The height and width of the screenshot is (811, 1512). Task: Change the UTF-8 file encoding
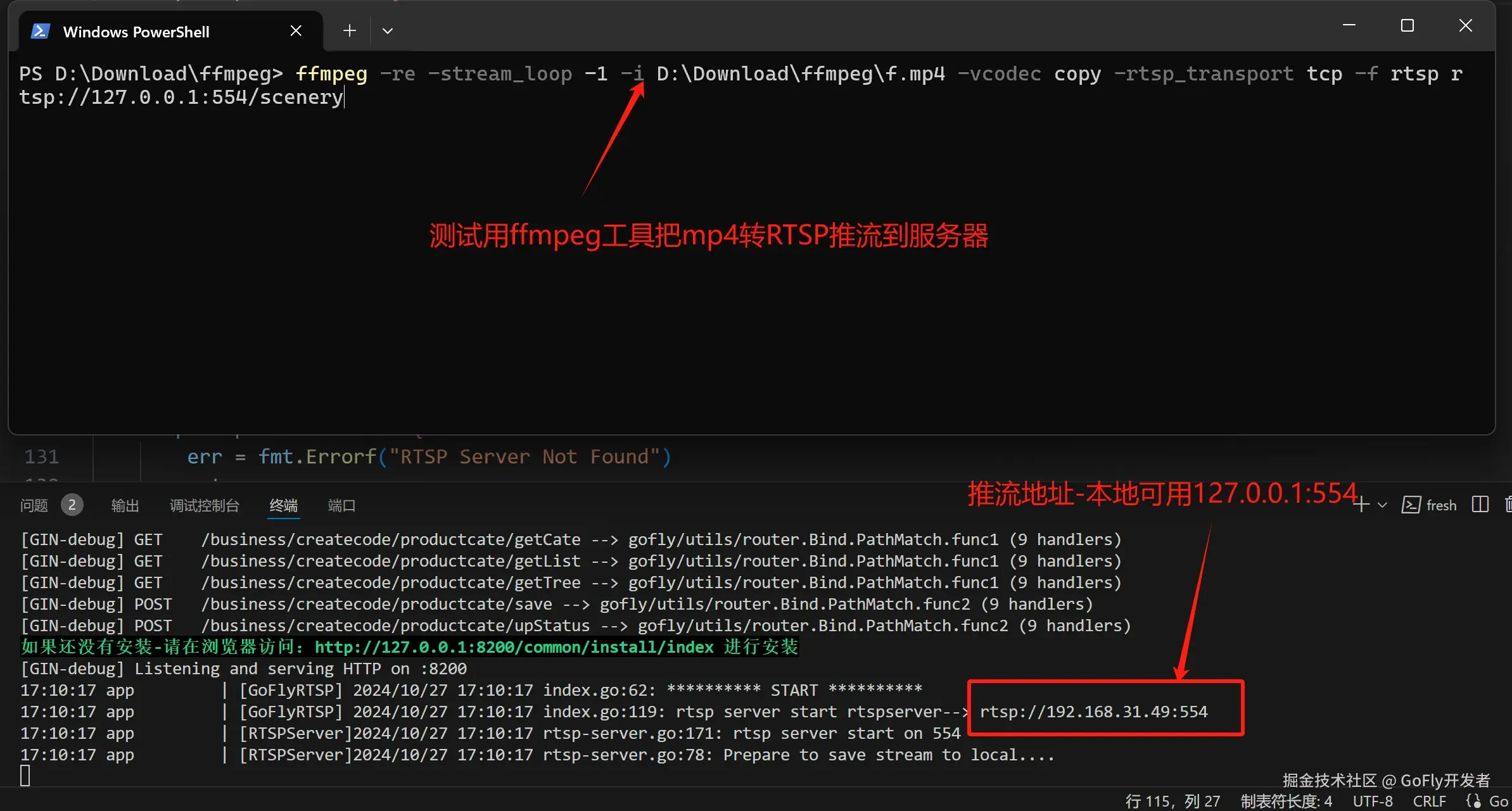pyautogui.click(x=1373, y=801)
